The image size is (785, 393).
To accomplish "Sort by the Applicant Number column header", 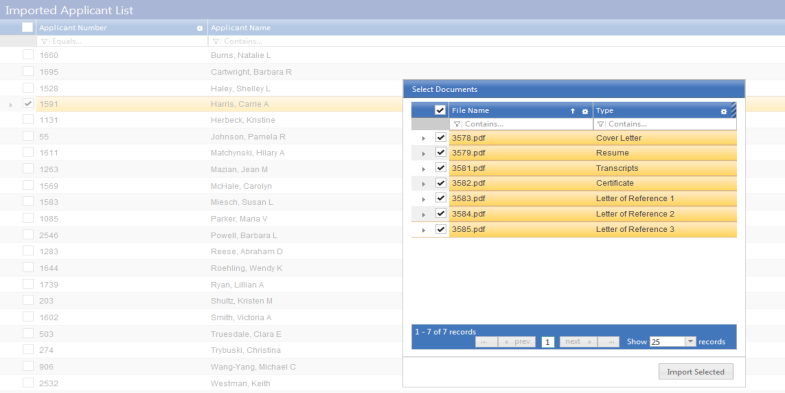I will [x=73, y=28].
